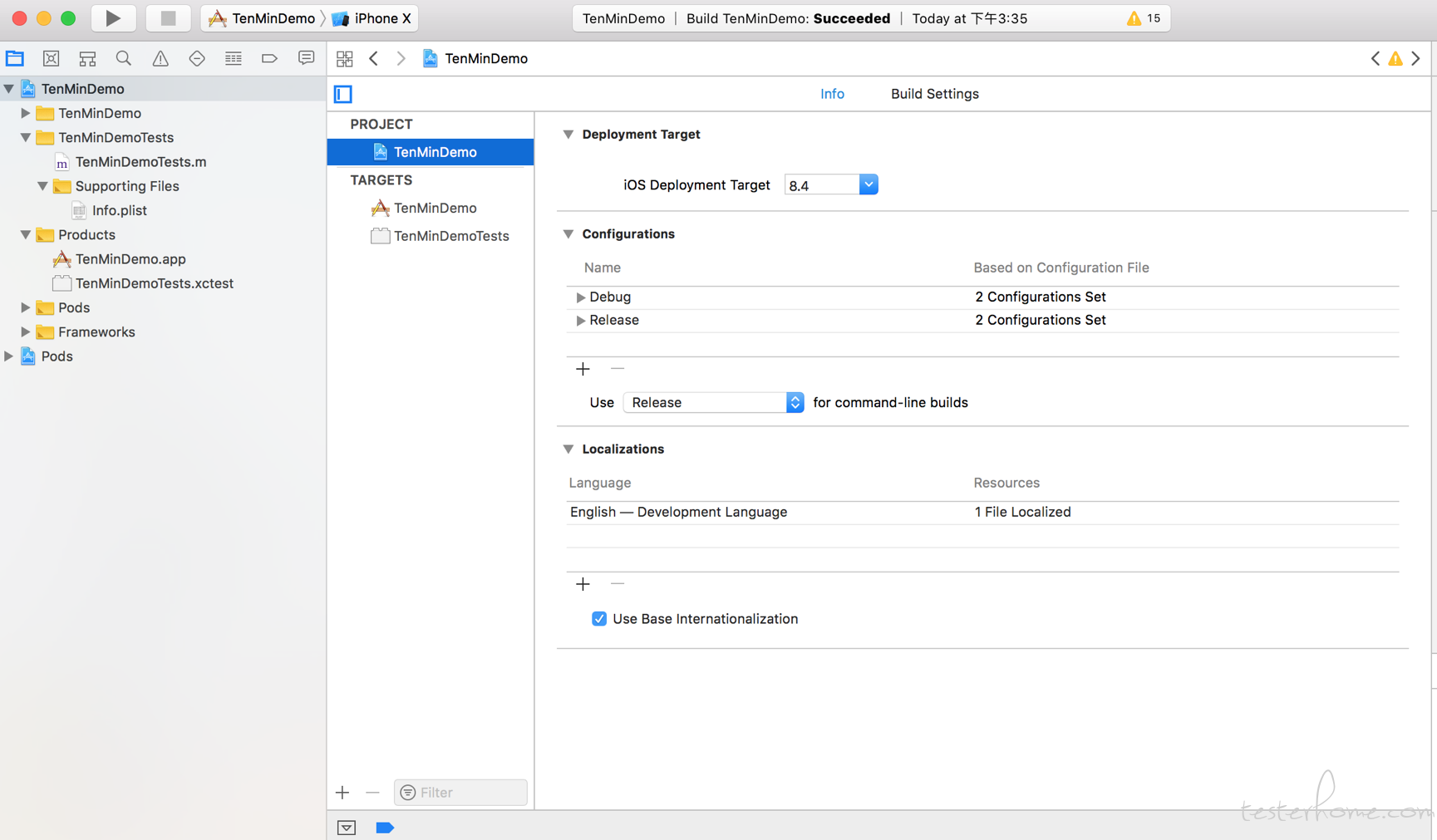Add a new target with plus
This screenshot has width=1437, height=840.
coord(342,793)
